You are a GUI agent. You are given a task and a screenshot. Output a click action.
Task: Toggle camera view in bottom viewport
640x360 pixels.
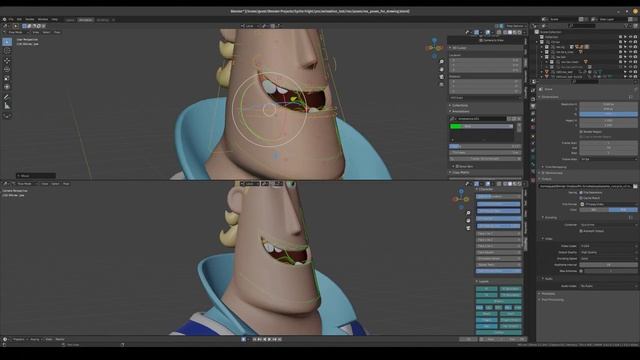click(x=468, y=228)
